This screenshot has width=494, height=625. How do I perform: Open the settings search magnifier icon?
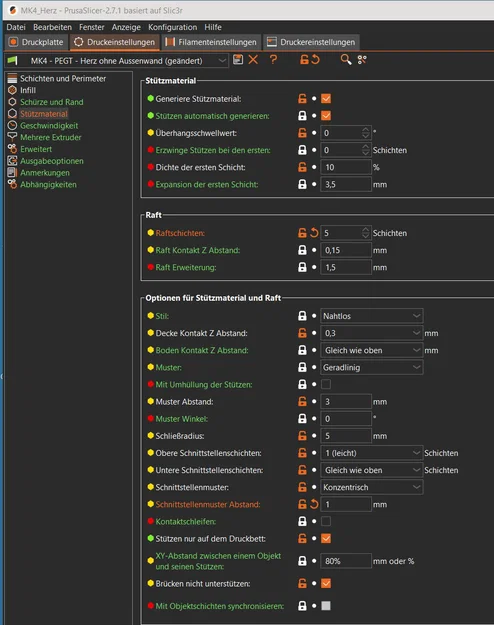coord(346,60)
